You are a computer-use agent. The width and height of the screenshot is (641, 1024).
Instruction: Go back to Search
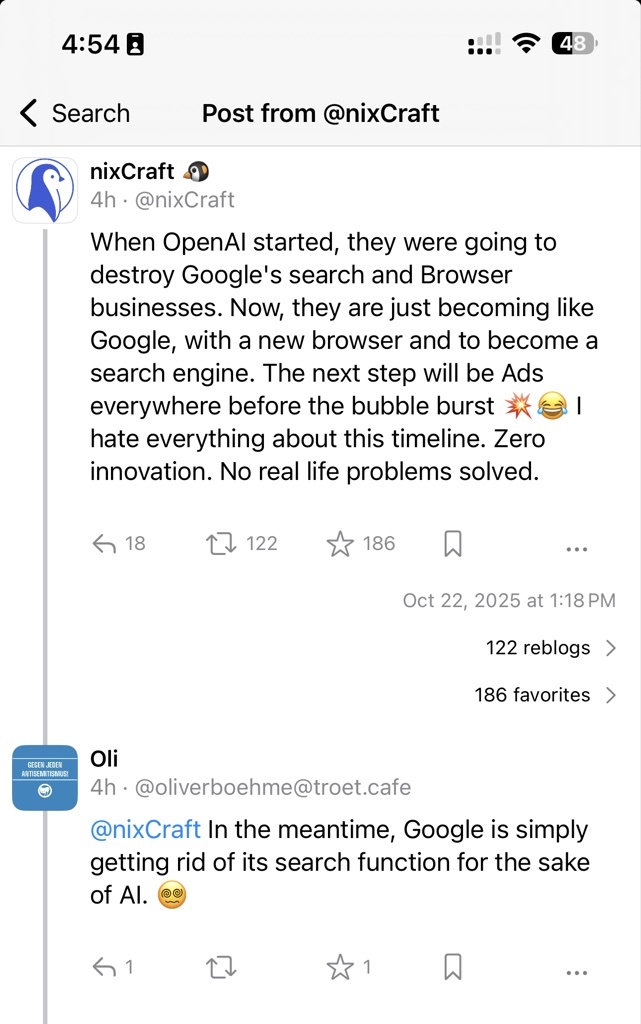(75, 113)
